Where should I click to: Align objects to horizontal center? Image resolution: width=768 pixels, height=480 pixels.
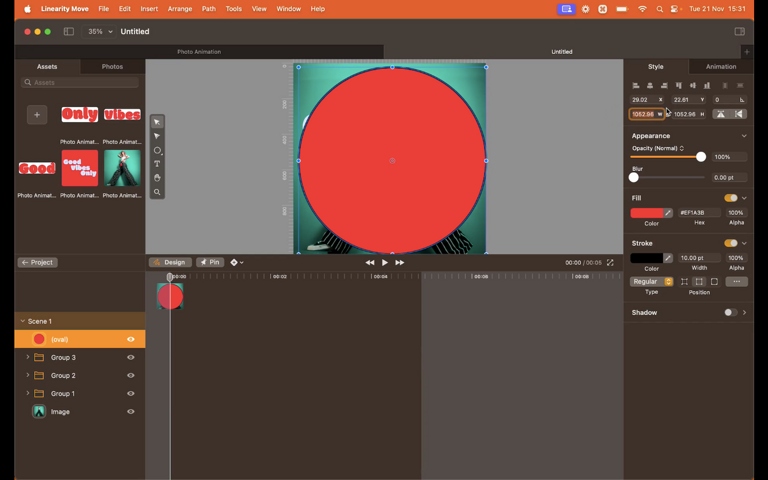click(x=650, y=85)
